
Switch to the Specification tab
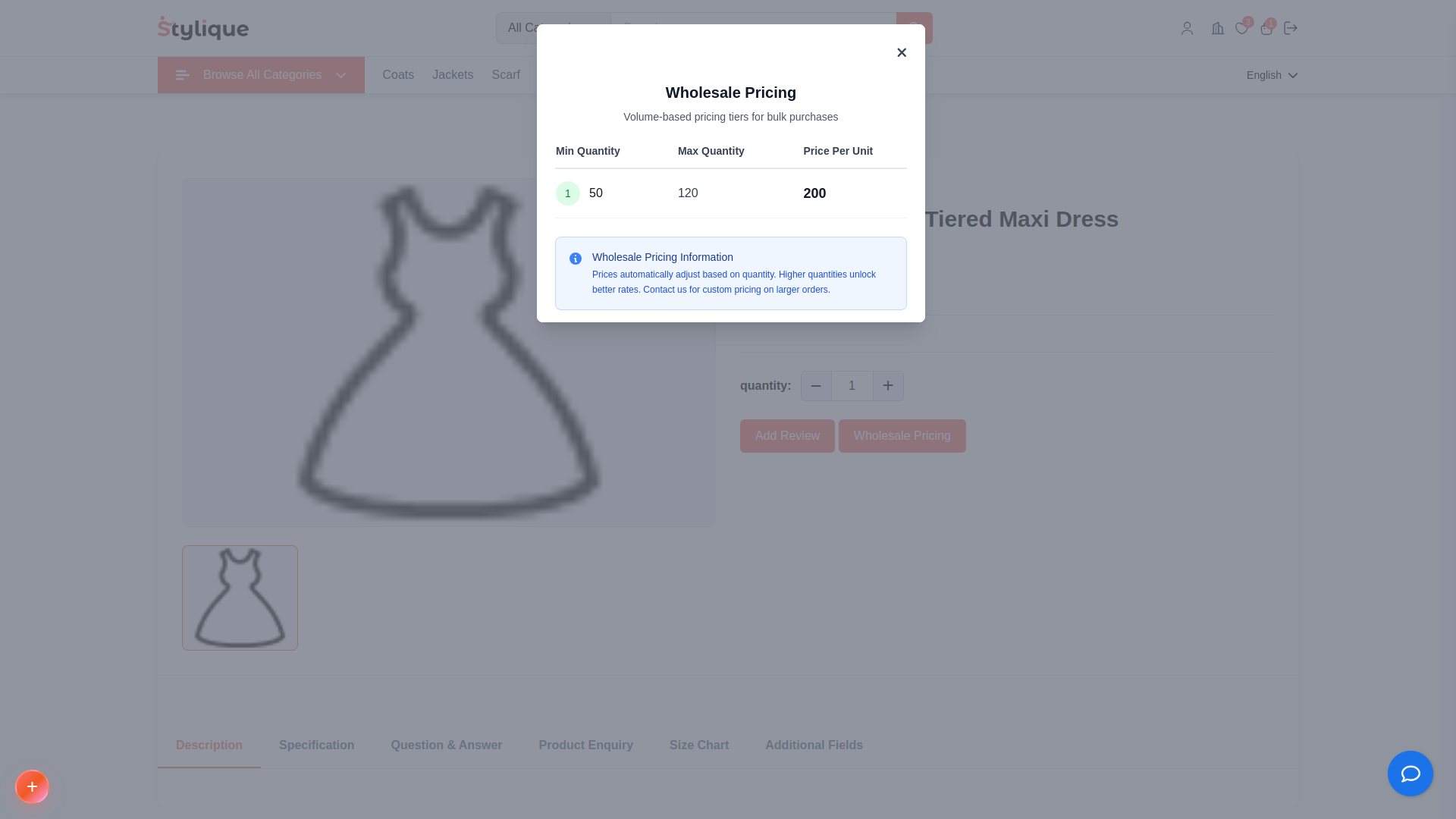pos(317,745)
